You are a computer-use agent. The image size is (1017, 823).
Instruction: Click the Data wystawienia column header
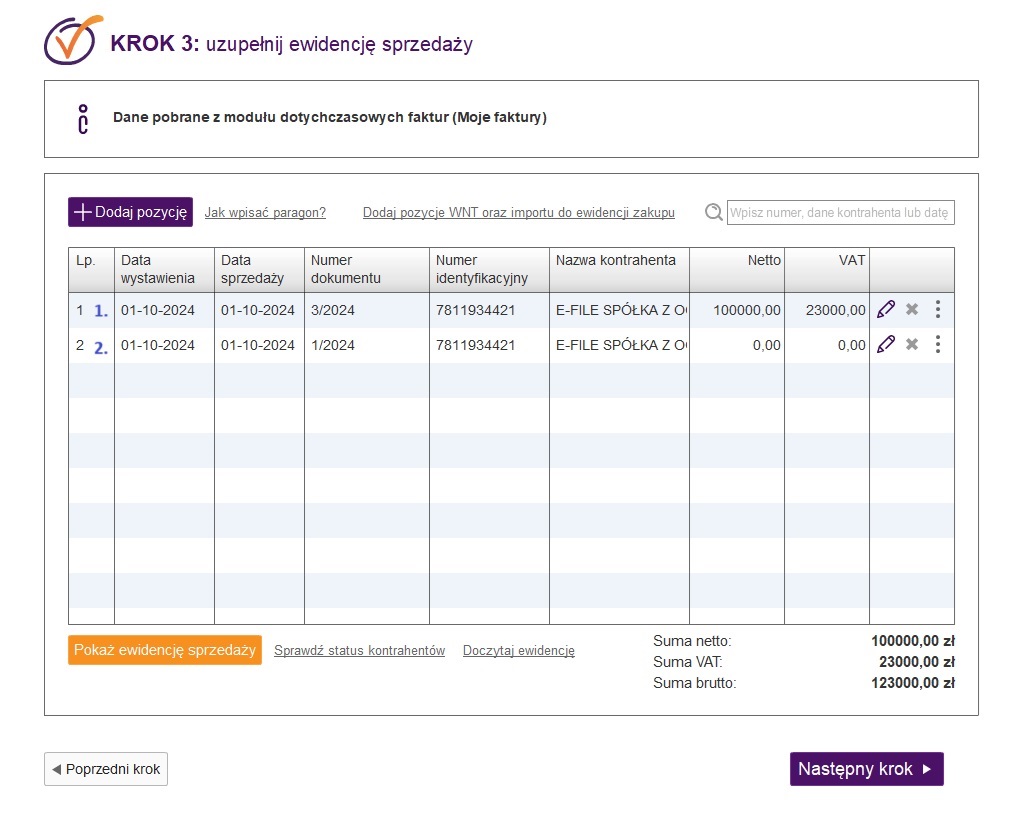coord(164,270)
